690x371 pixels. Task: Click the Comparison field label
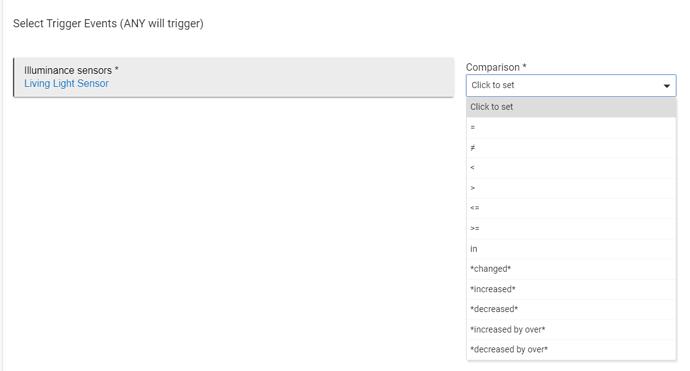pos(496,67)
